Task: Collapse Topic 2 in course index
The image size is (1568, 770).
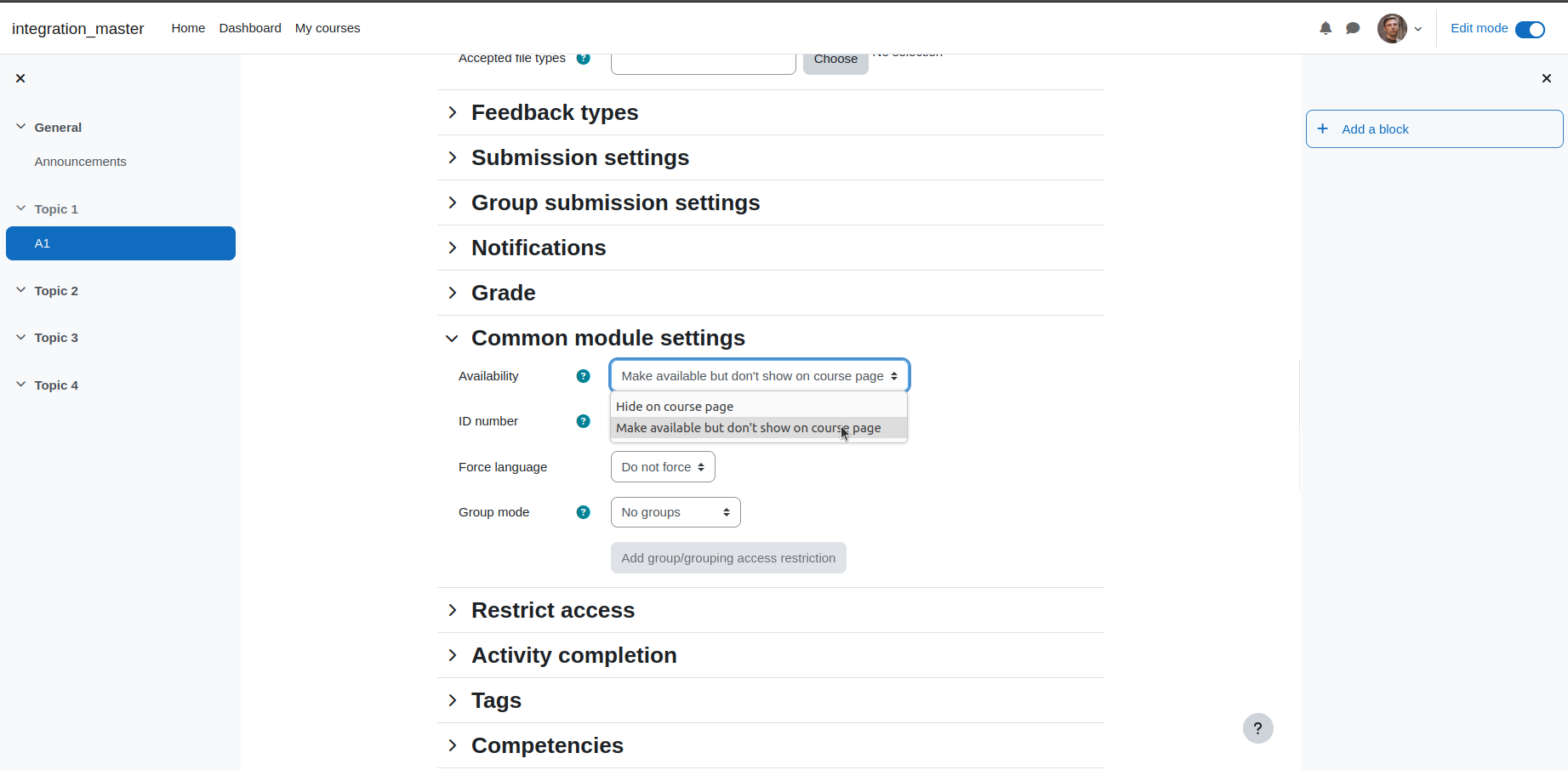Action: point(20,290)
